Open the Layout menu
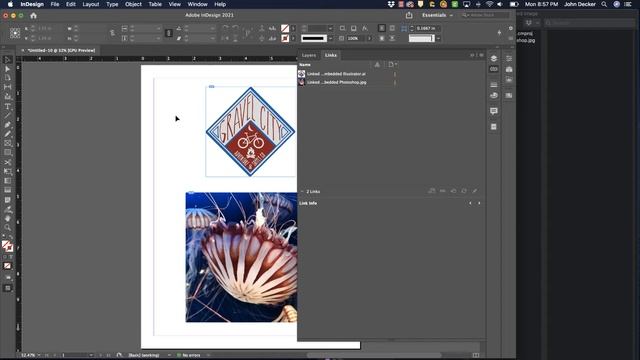The image size is (640, 360). (91, 4)
